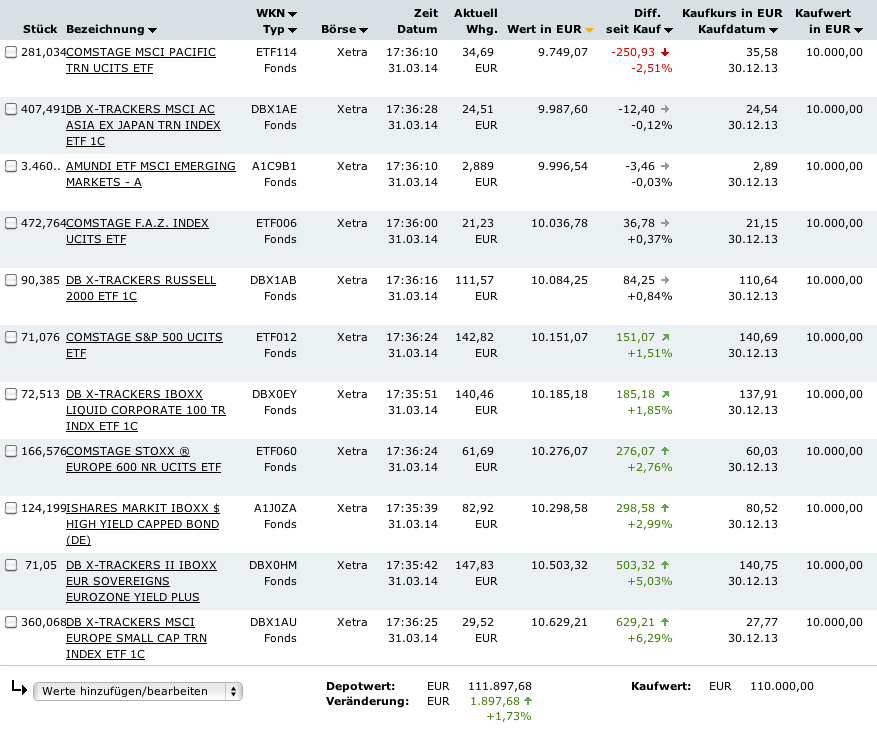
Task: Click Depotwert amount 111.897,68
Action: point(500,686)
